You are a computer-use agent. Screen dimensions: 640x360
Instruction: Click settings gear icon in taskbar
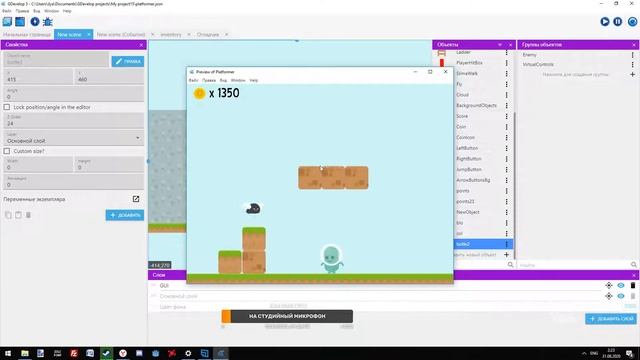point(188,353)
